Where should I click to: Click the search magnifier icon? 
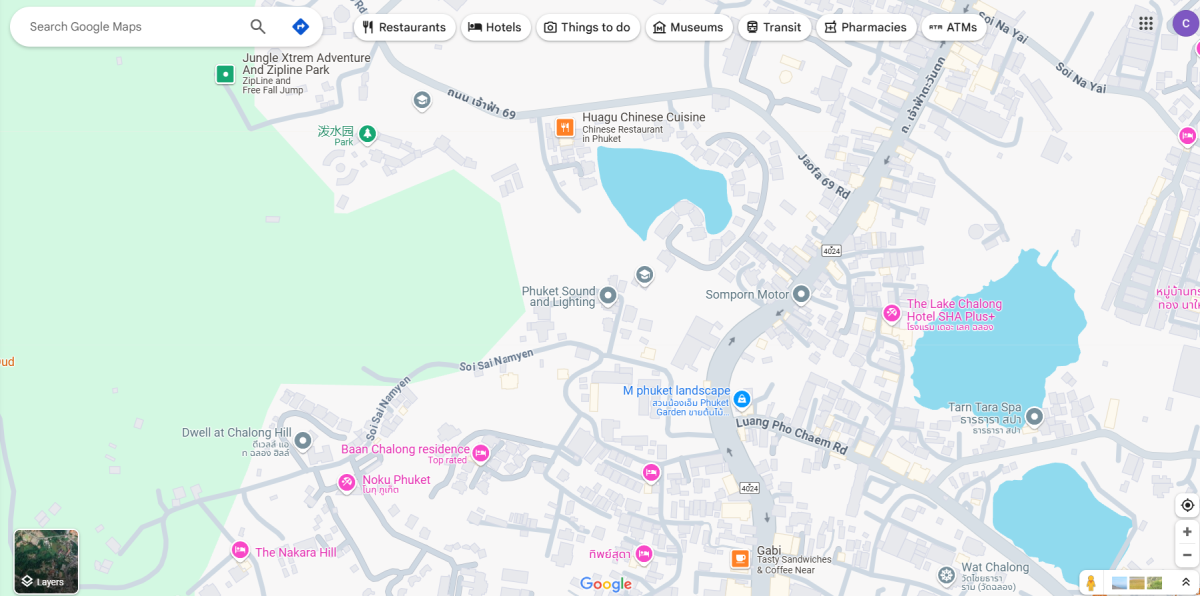click(258, 27)
